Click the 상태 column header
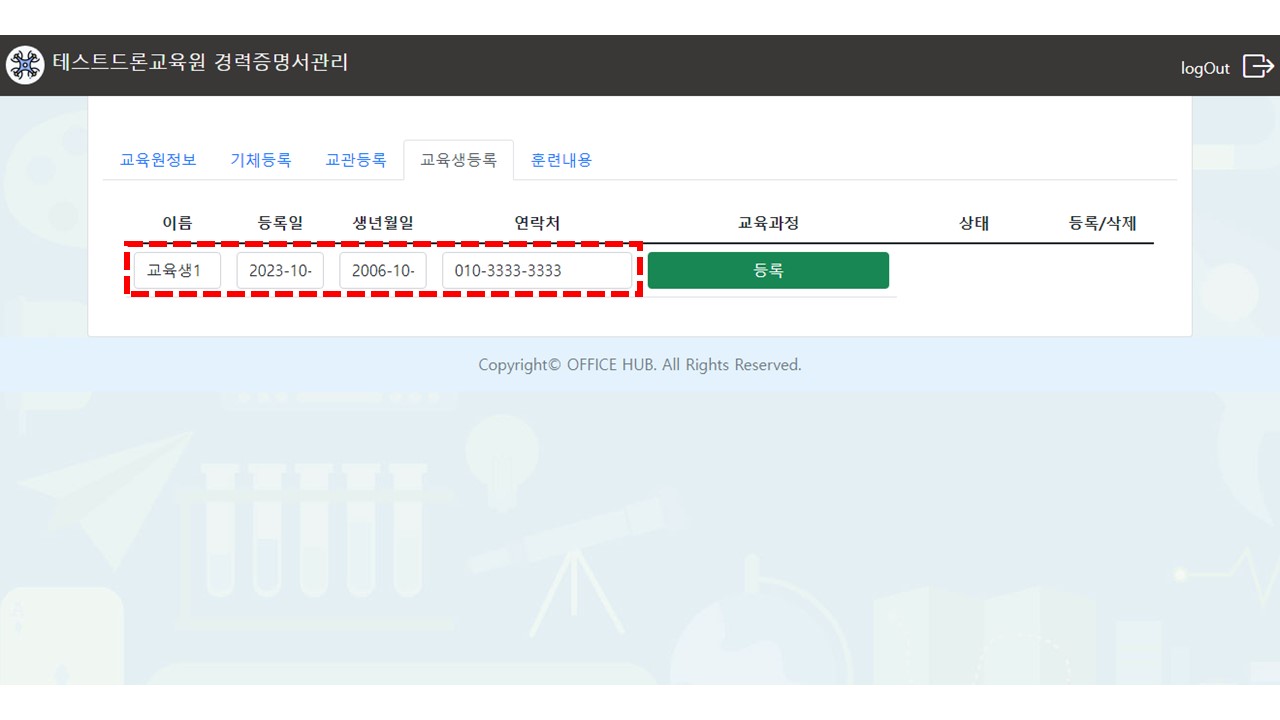1280x720 pixels. point(974,223)
